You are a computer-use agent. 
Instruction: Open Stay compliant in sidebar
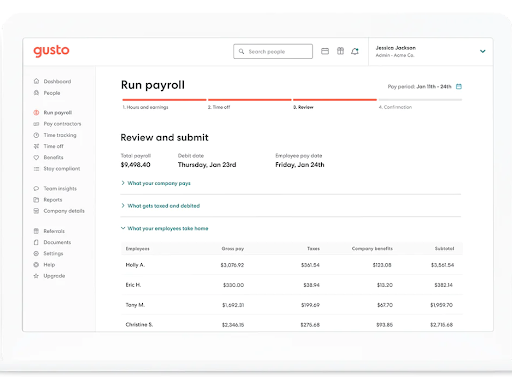pos(62,169)
